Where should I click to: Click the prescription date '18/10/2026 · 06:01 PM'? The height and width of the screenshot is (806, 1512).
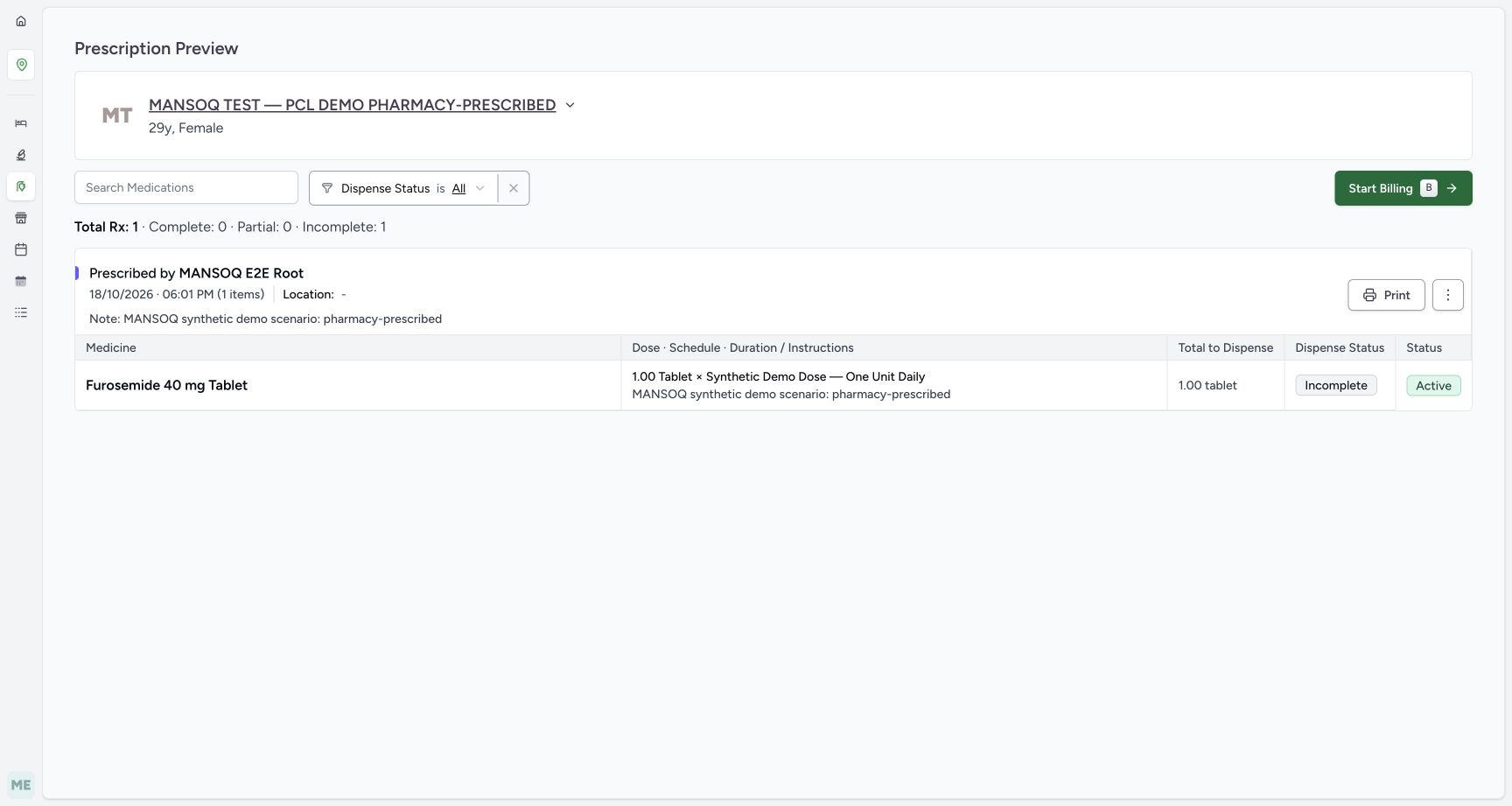(151, 294)
